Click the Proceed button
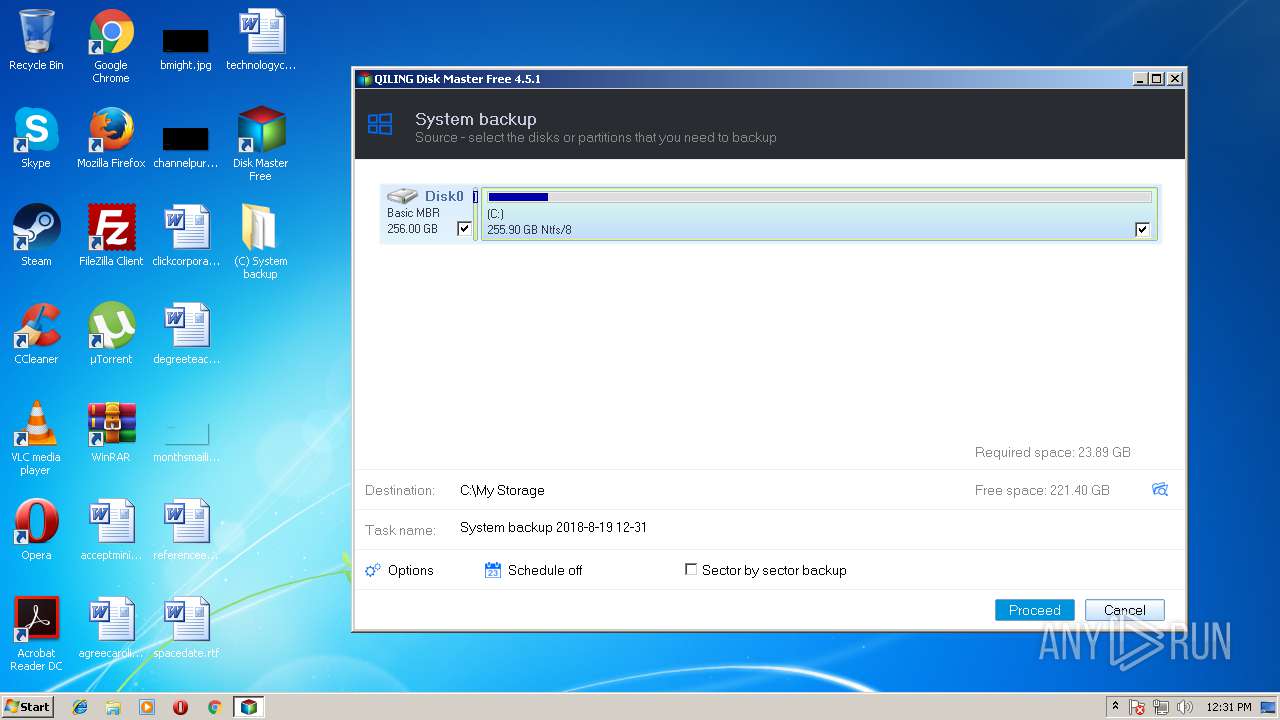1280x720 pixels. (x=1035, y=610)
